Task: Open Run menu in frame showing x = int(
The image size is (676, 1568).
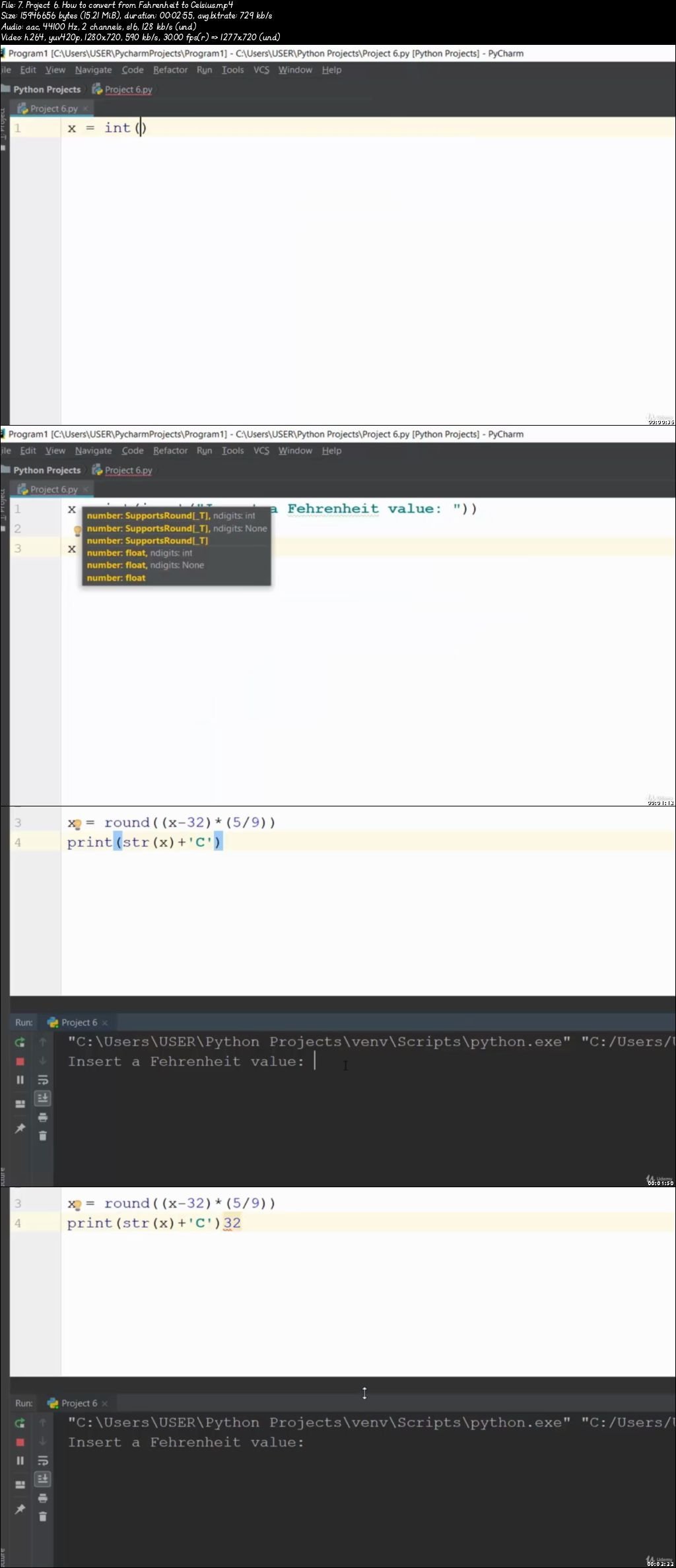Action: [205, 70]
